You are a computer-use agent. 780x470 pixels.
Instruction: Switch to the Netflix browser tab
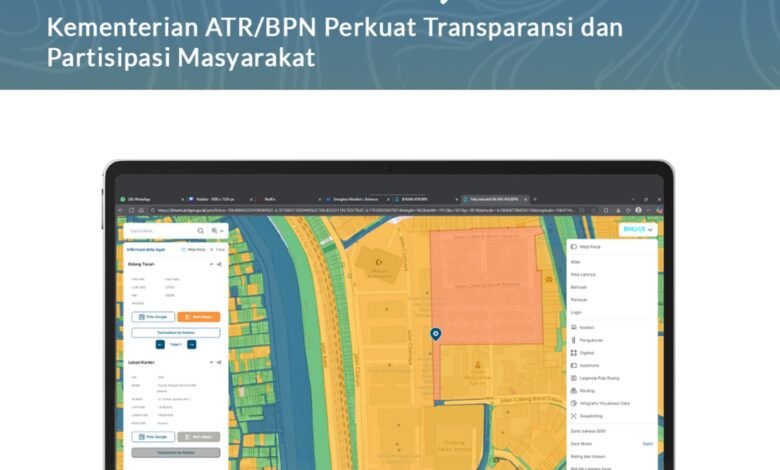[x=289, y=199]
